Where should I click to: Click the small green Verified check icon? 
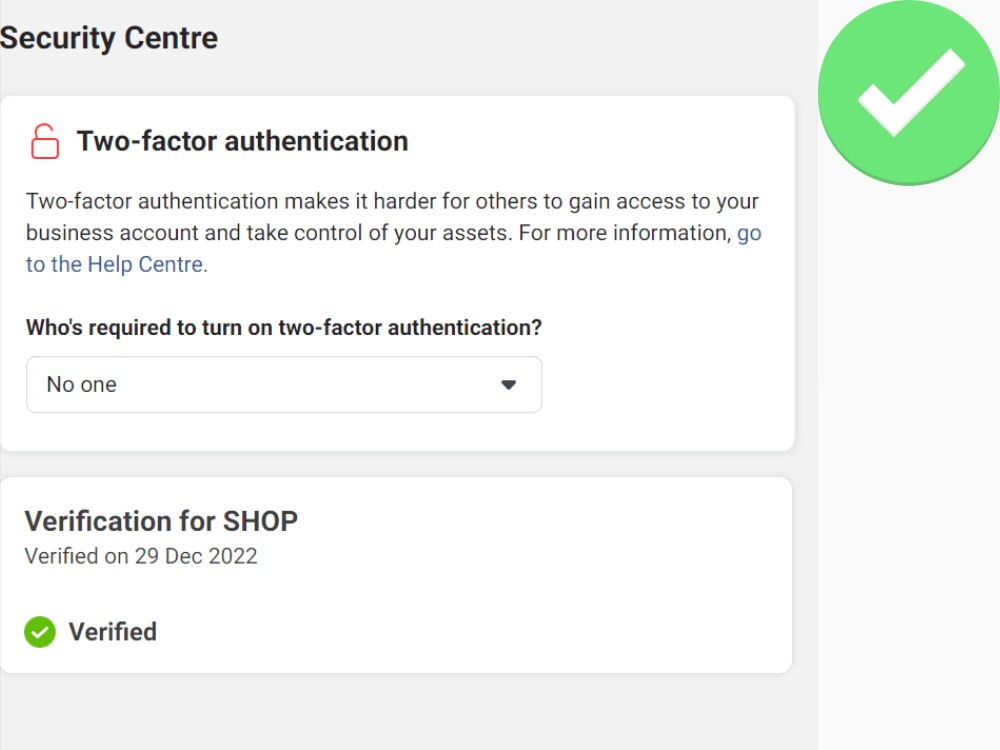pyautogui.click(x=40, y=632)
